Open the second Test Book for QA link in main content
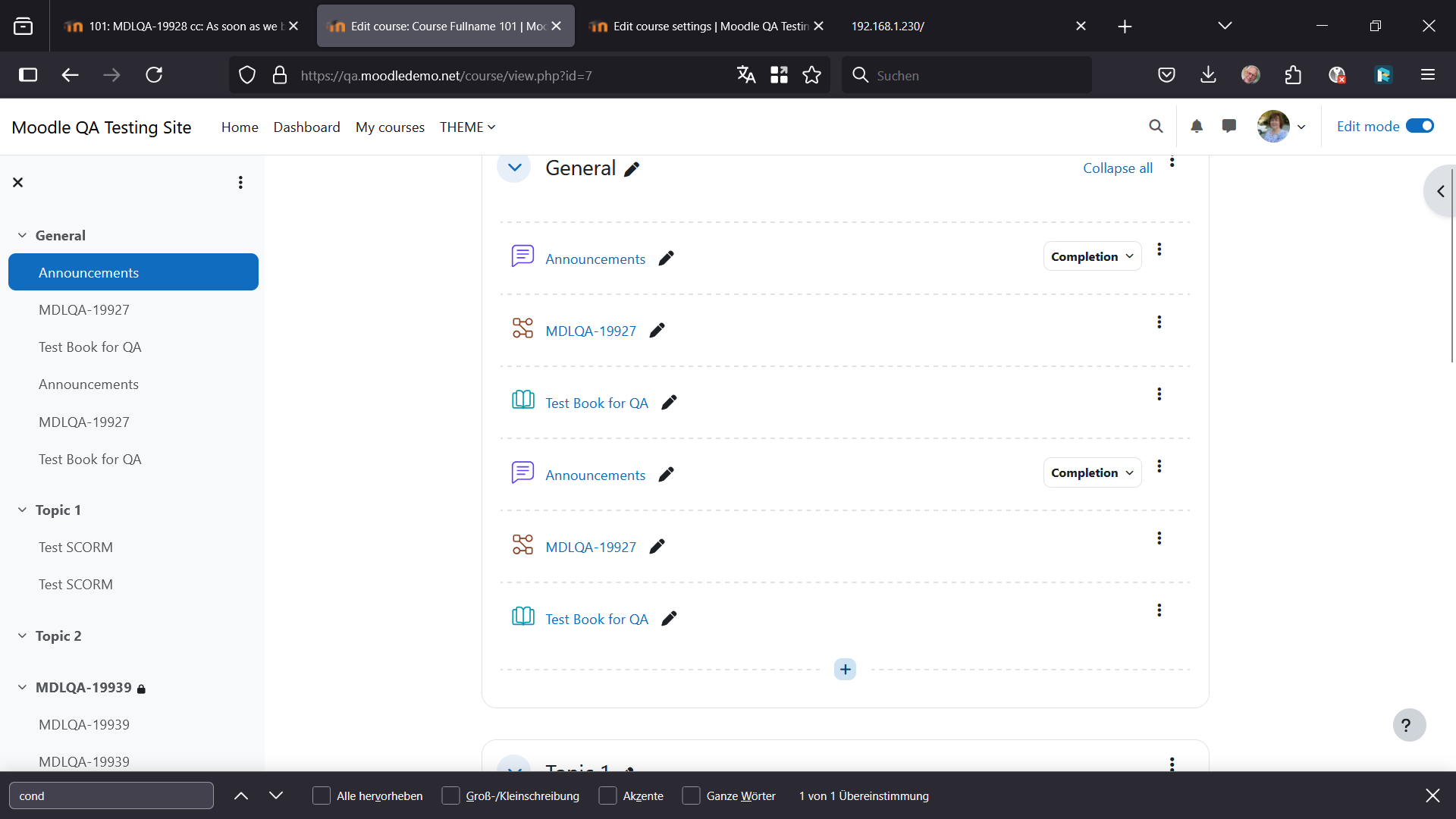This screenshot has height=819, width=1456. coord(597,620)
